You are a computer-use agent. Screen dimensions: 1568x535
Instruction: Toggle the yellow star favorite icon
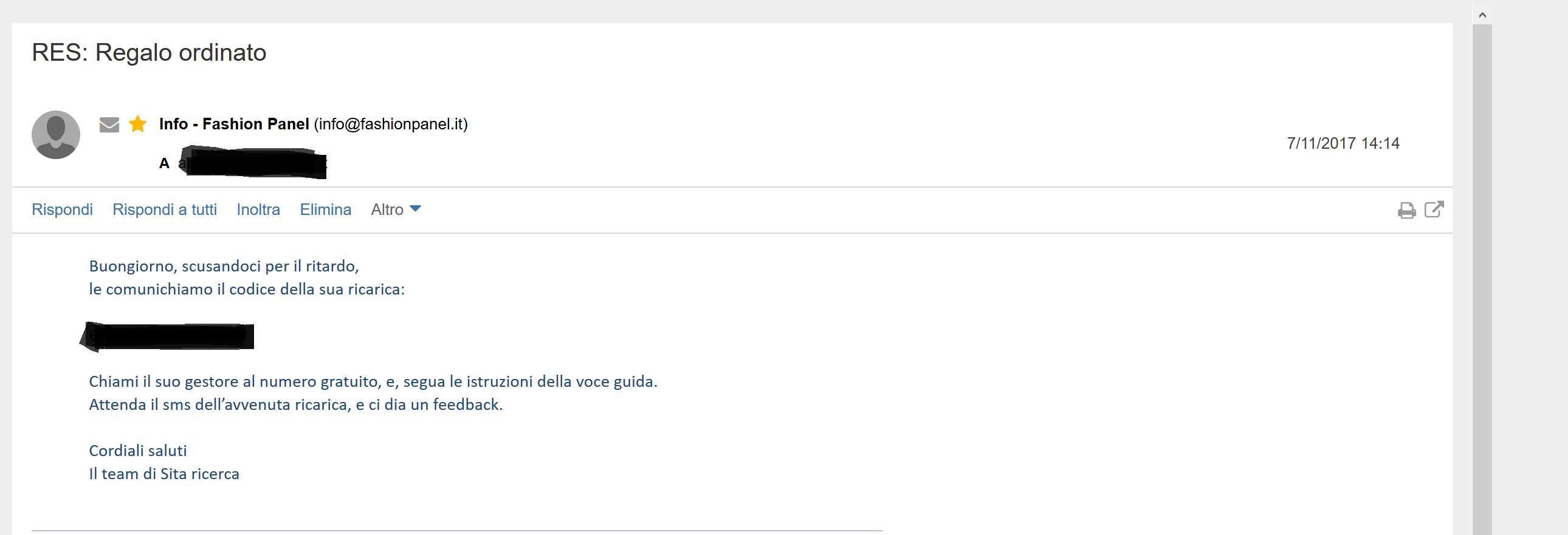138,124
